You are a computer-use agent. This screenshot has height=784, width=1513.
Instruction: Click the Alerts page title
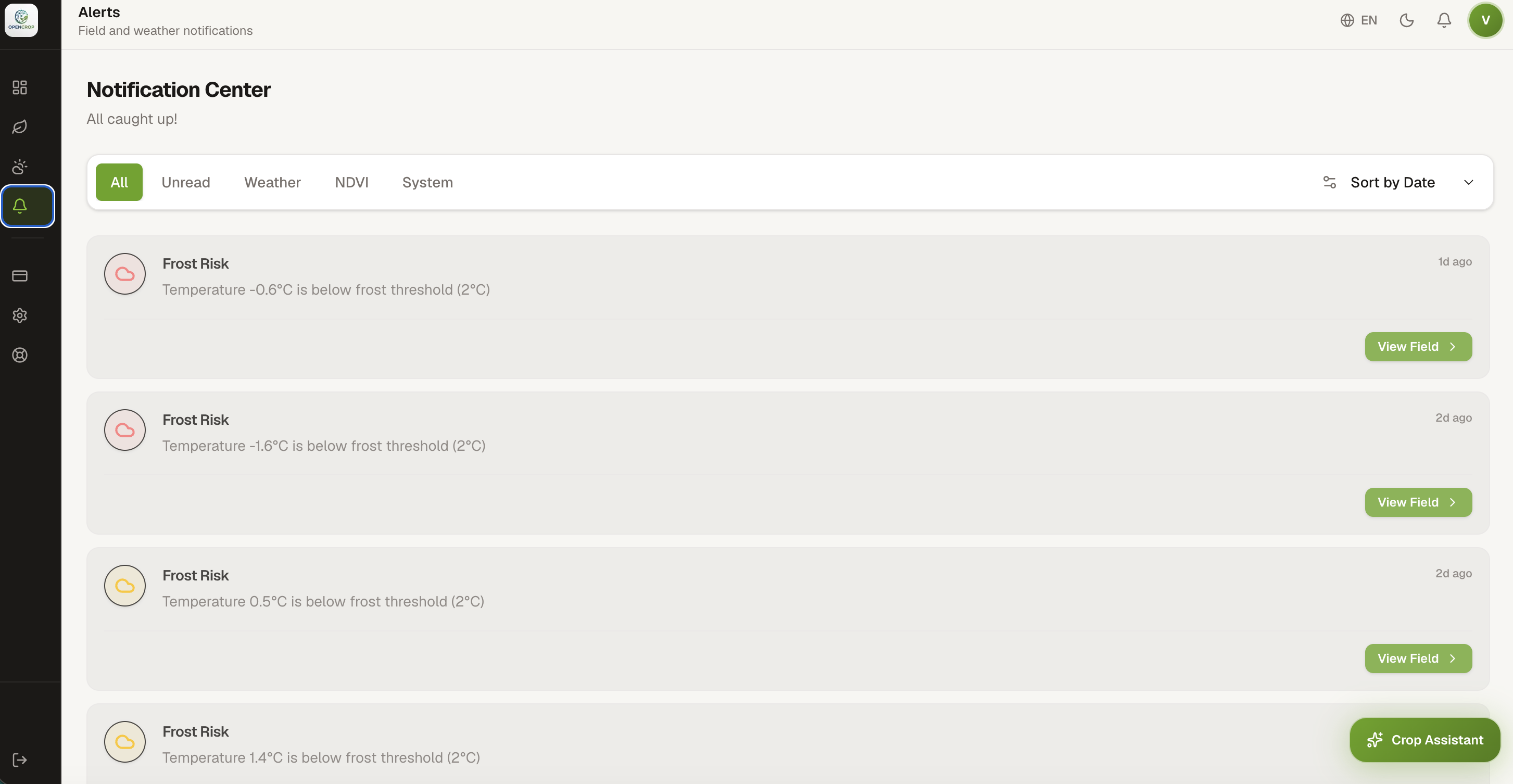coord(99,12)
